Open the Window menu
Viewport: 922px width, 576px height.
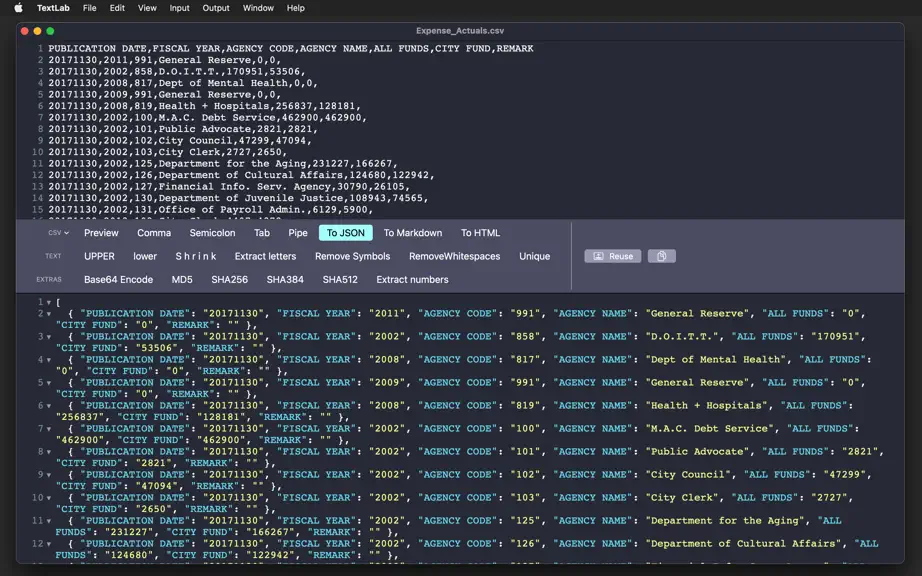[x=258, y=8]
